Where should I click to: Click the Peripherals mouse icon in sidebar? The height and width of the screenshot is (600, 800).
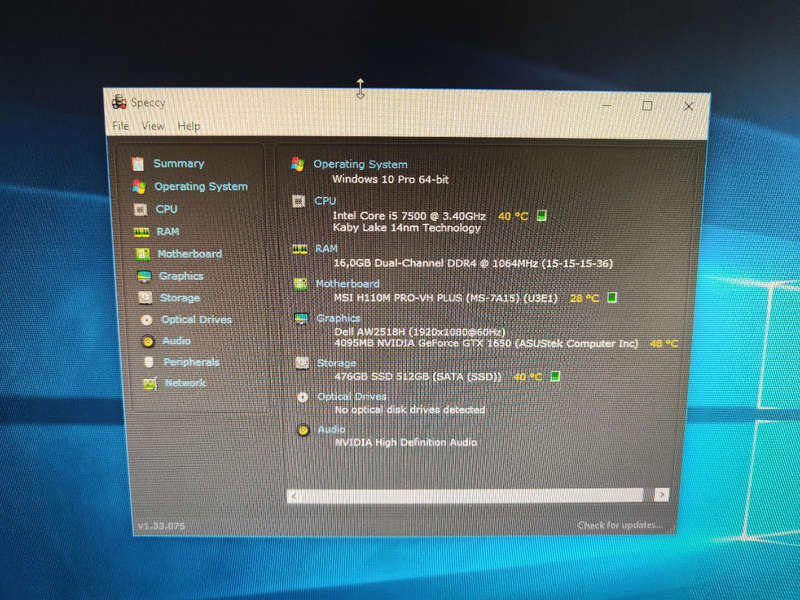[149, 362]
